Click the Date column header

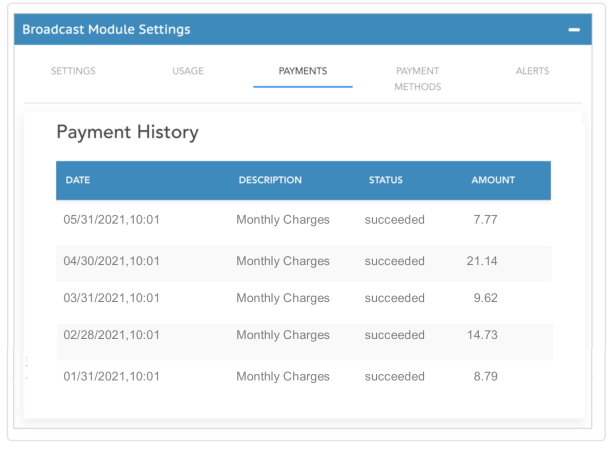click(78, 181)
